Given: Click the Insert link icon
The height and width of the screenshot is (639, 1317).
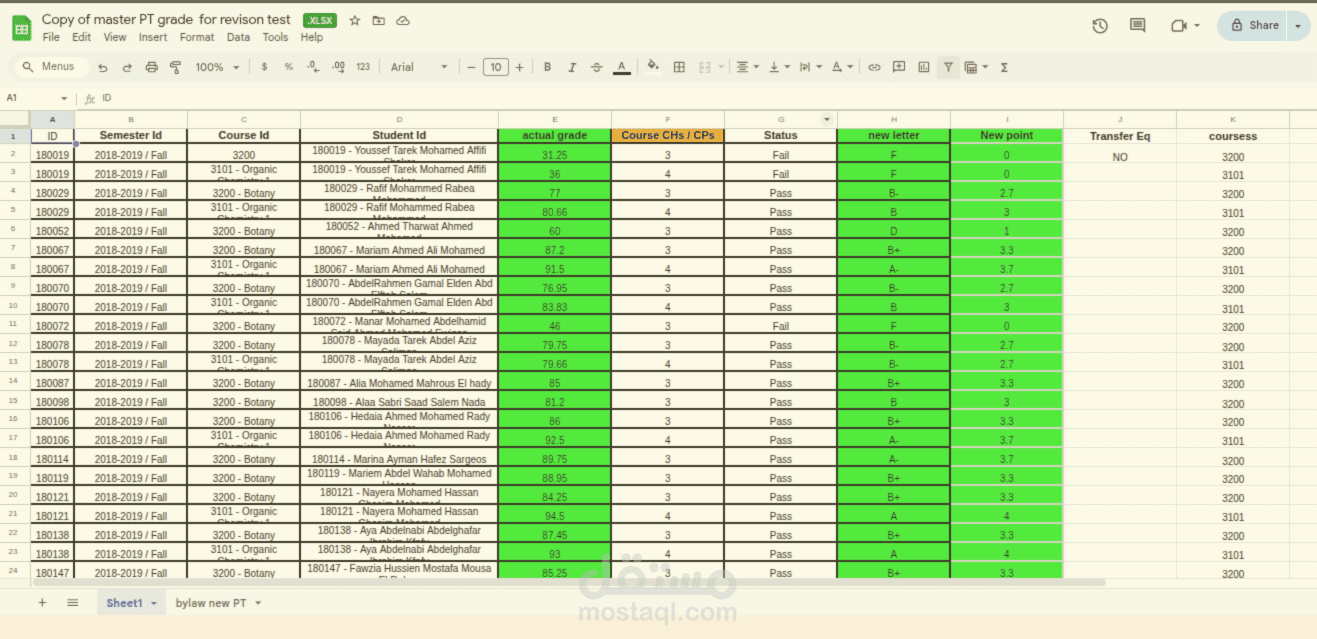Looking at the screenshot, I should tap(874, 67).
